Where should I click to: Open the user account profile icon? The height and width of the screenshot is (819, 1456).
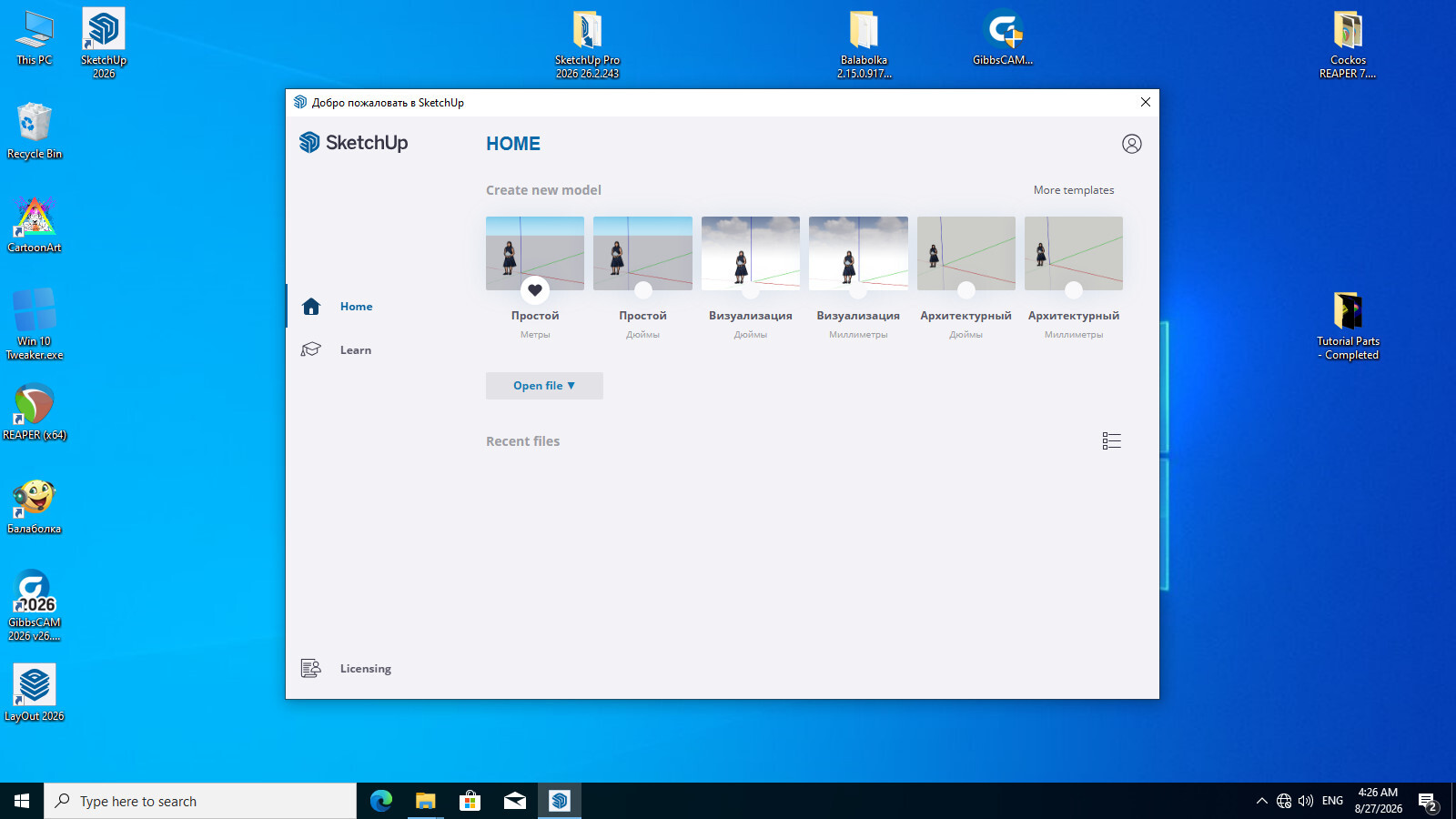pyautogui.click(x=1131, y=144)
